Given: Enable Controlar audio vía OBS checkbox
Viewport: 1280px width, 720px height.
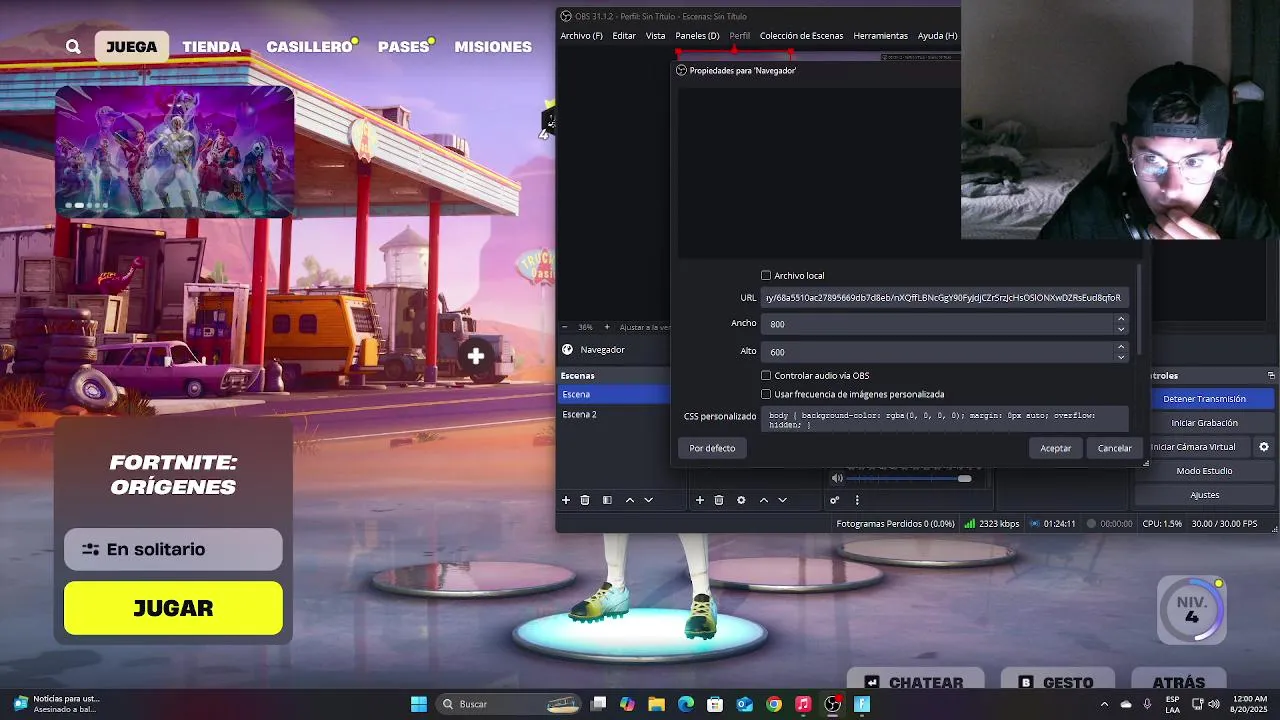Looking at the screenshot, I should [x=766, y=376].
